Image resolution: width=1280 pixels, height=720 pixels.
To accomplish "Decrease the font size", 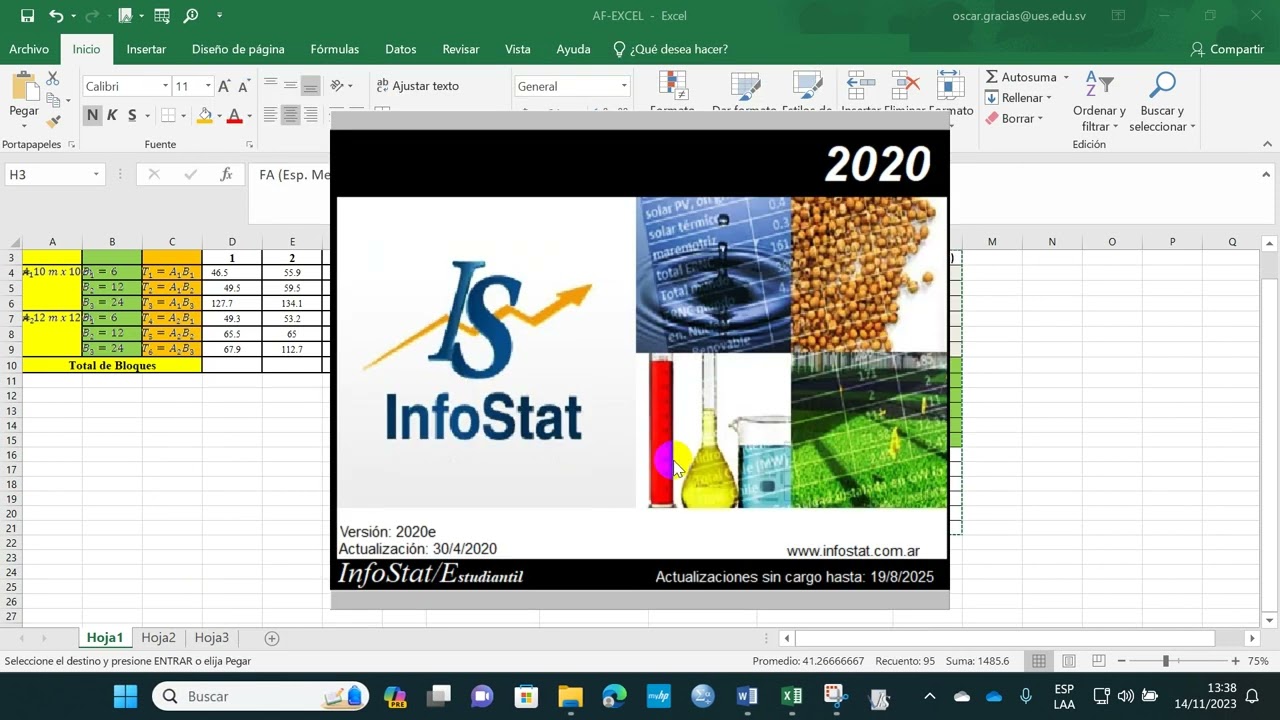I will [243, 86].
